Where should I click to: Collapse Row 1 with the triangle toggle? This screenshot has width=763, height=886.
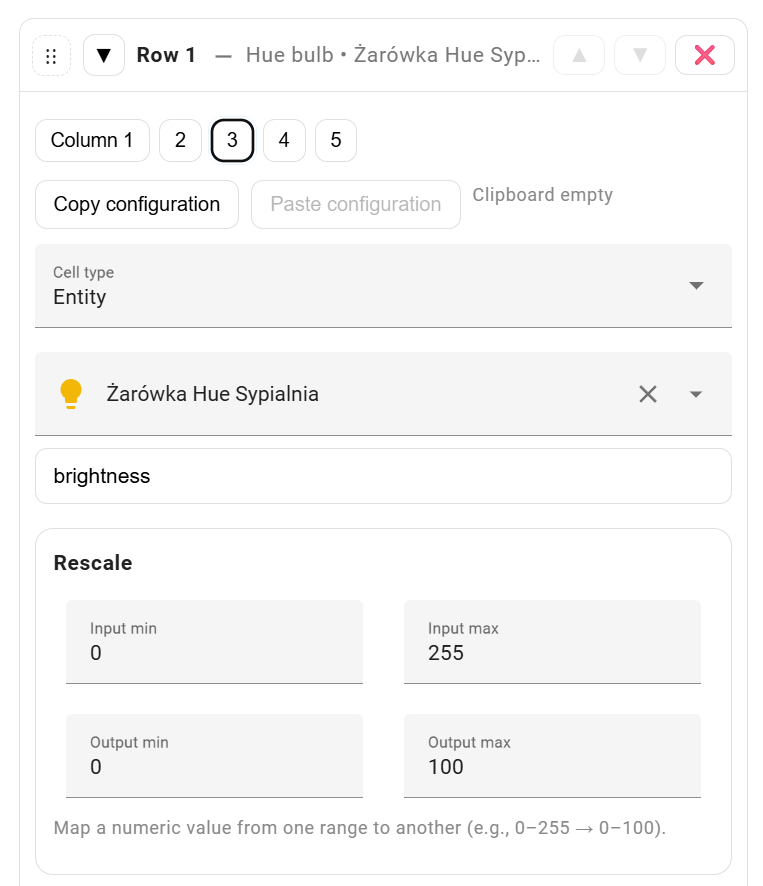tap(104, 56)
